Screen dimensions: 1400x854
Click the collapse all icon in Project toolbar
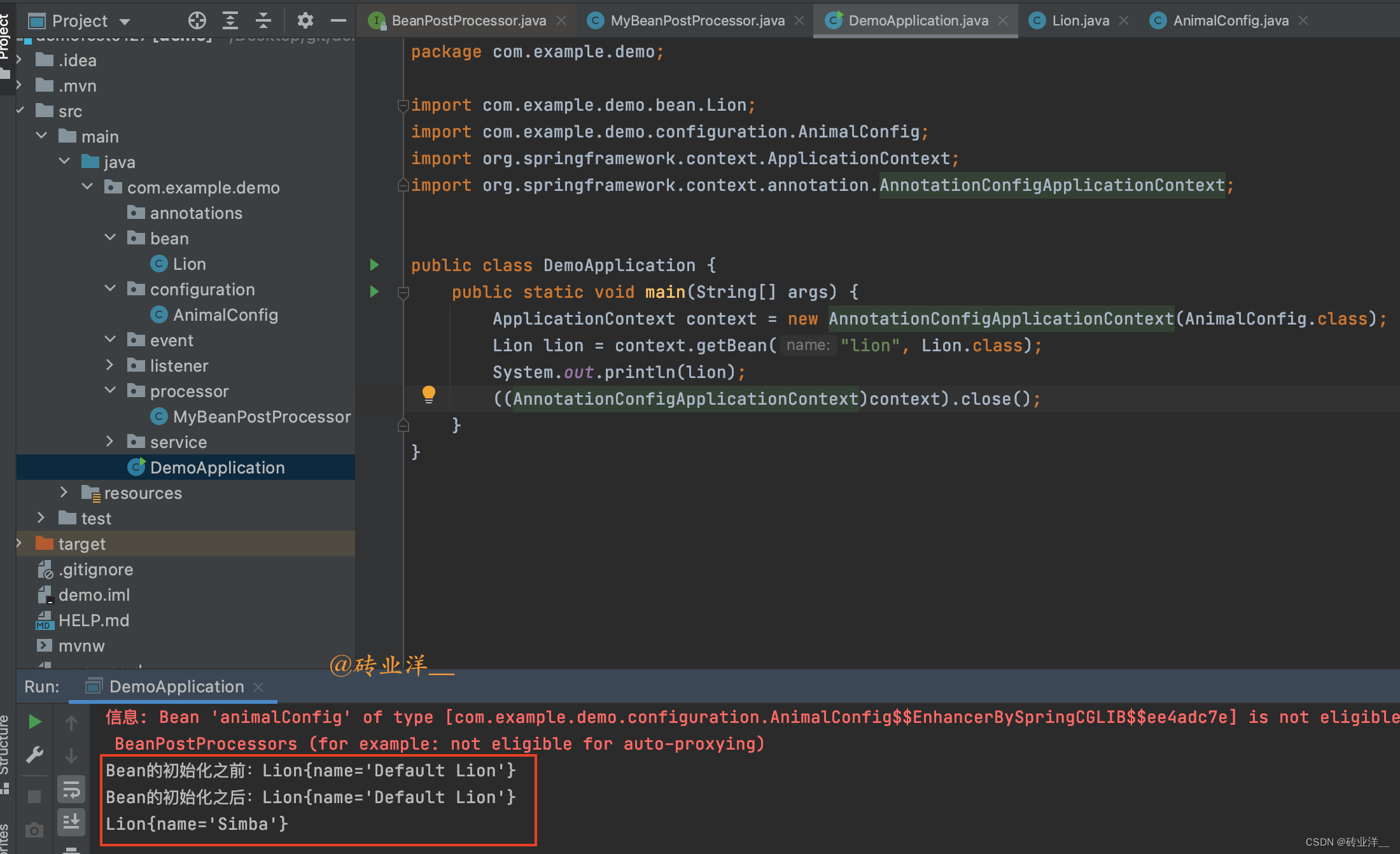[x=263, y=21]
